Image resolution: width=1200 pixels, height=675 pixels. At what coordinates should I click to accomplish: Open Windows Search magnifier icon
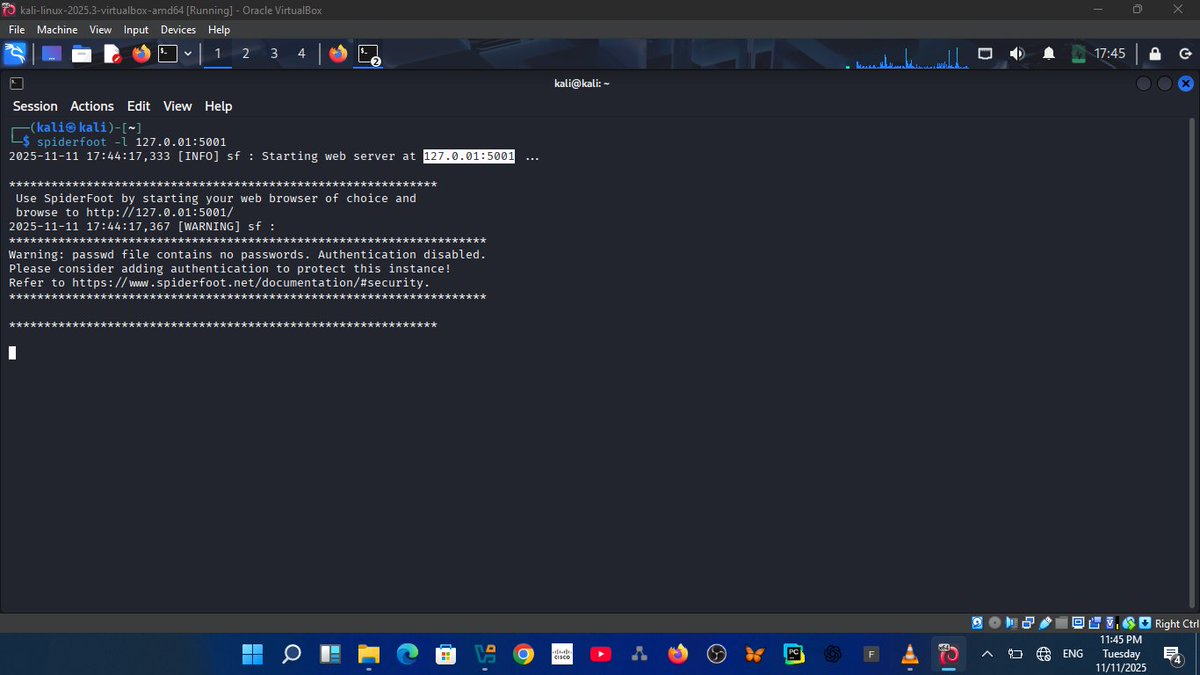click(292, 654)
